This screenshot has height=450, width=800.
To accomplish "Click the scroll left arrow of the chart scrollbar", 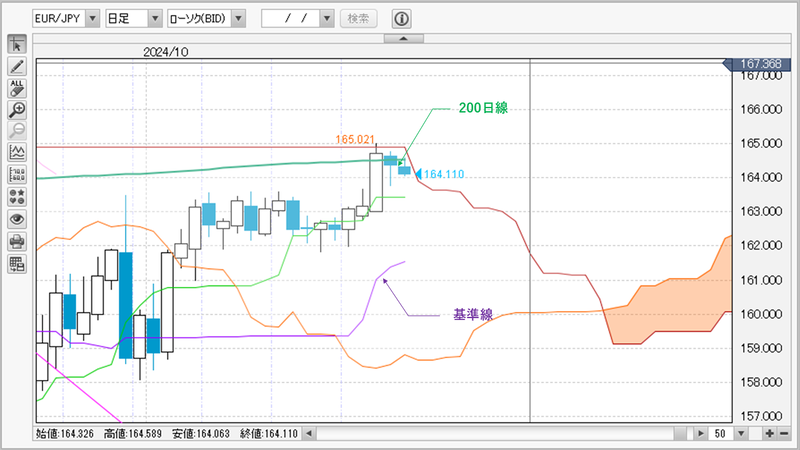I will (309, 434).
